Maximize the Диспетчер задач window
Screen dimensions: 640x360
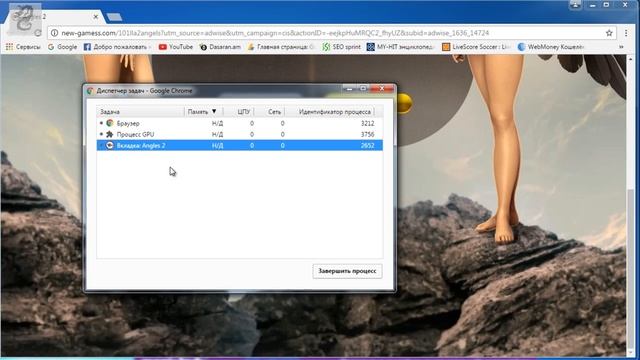point(363,88)
